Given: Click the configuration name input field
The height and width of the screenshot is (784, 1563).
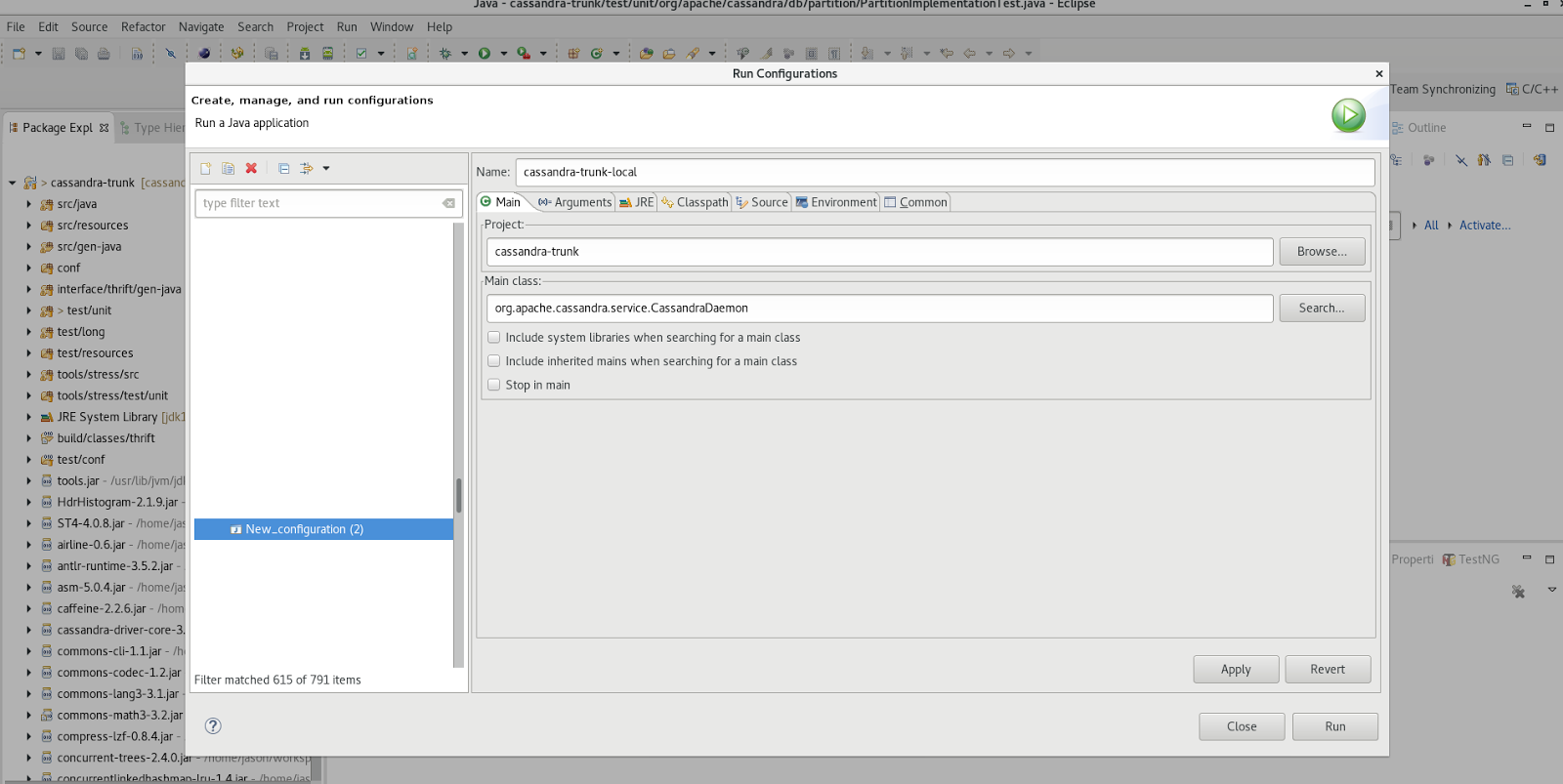Looking at the screenshot, I should (945, 172).
